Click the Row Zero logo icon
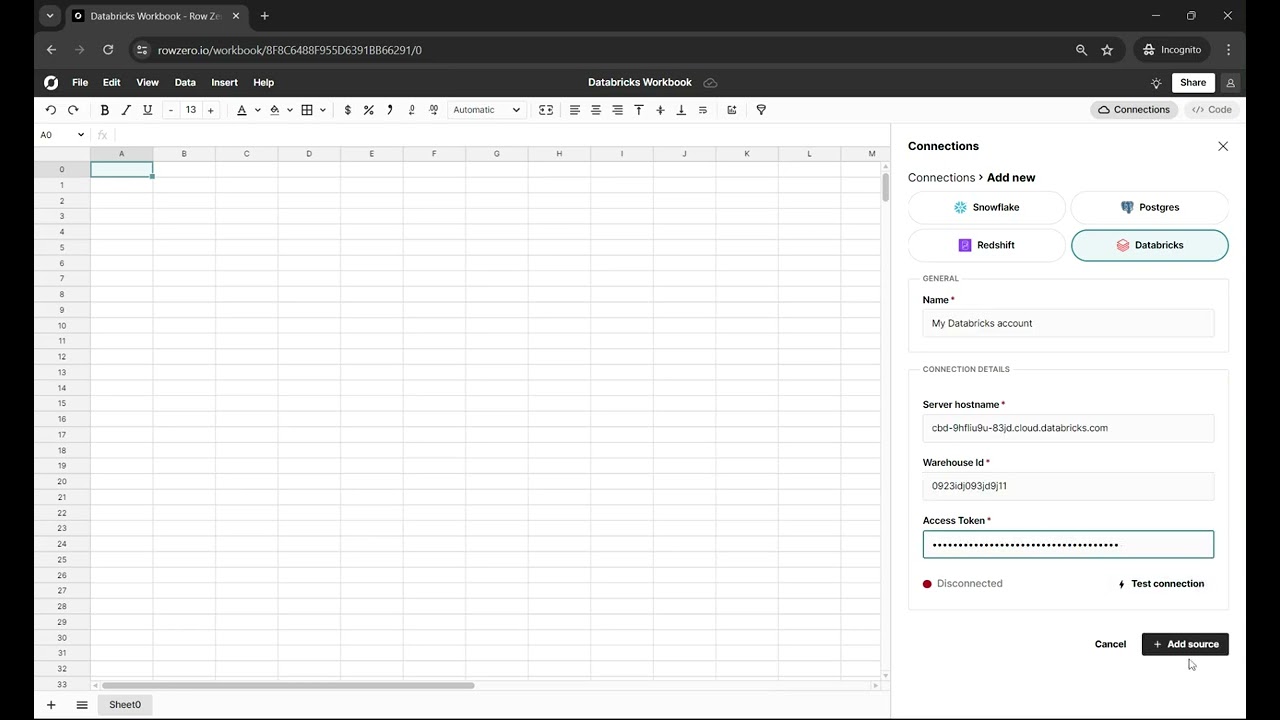Image resolution: width=1280 pixels, height=720 pixels. [51, 83]
